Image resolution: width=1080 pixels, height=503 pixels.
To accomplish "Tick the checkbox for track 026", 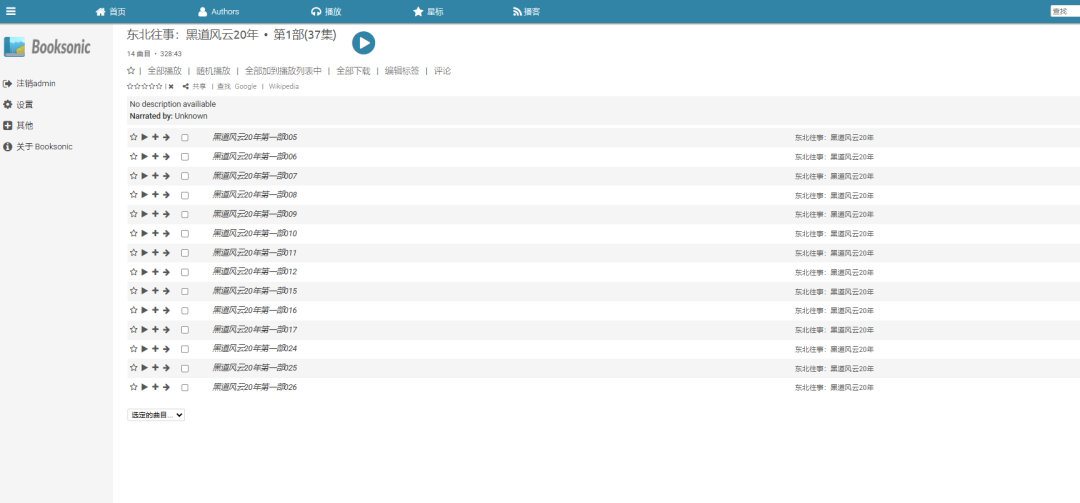I will [185, 387].
